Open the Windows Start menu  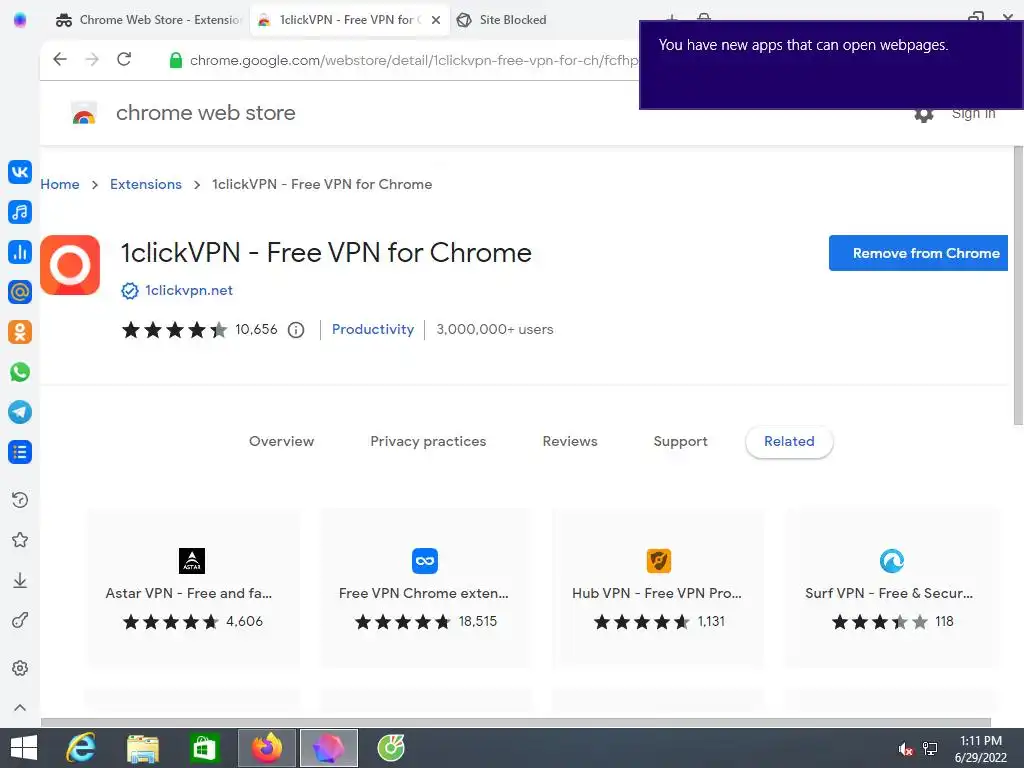(24, 748)
